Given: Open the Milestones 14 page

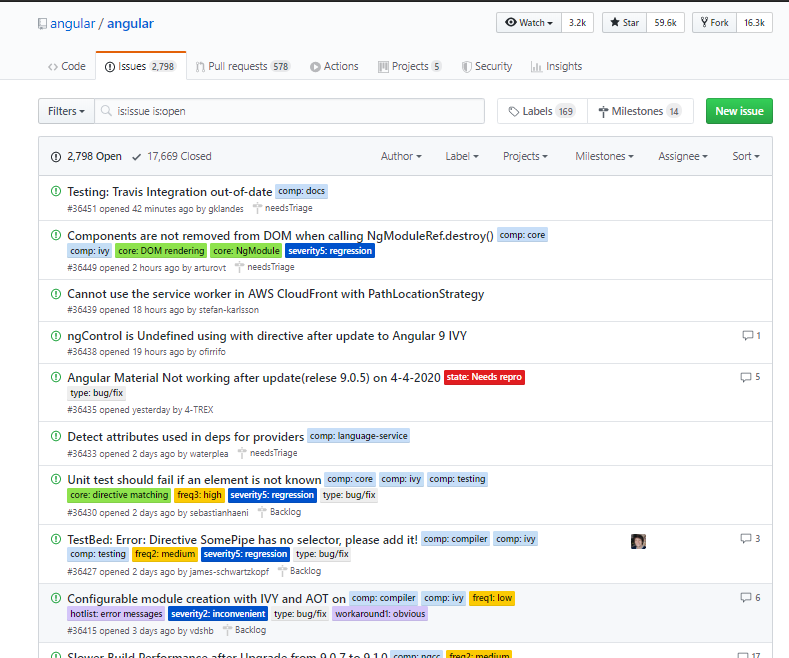Looking at the screenshot, I should (640, 111).
